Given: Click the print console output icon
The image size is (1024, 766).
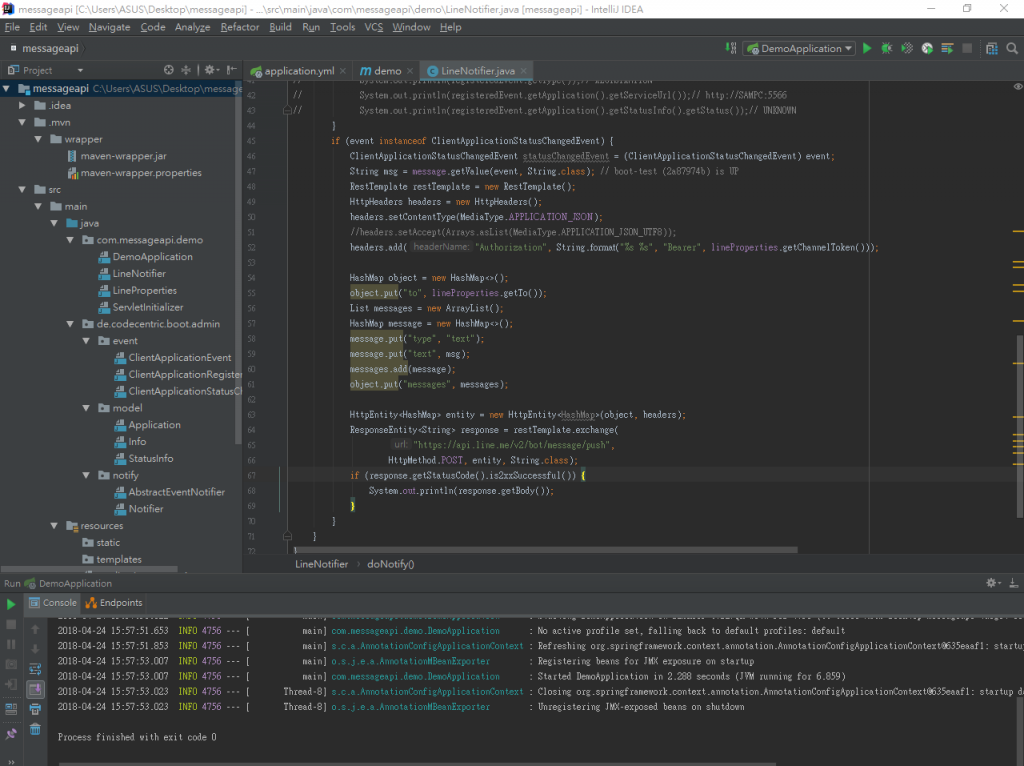Looking at the screenshot, I should pos(35,709).
